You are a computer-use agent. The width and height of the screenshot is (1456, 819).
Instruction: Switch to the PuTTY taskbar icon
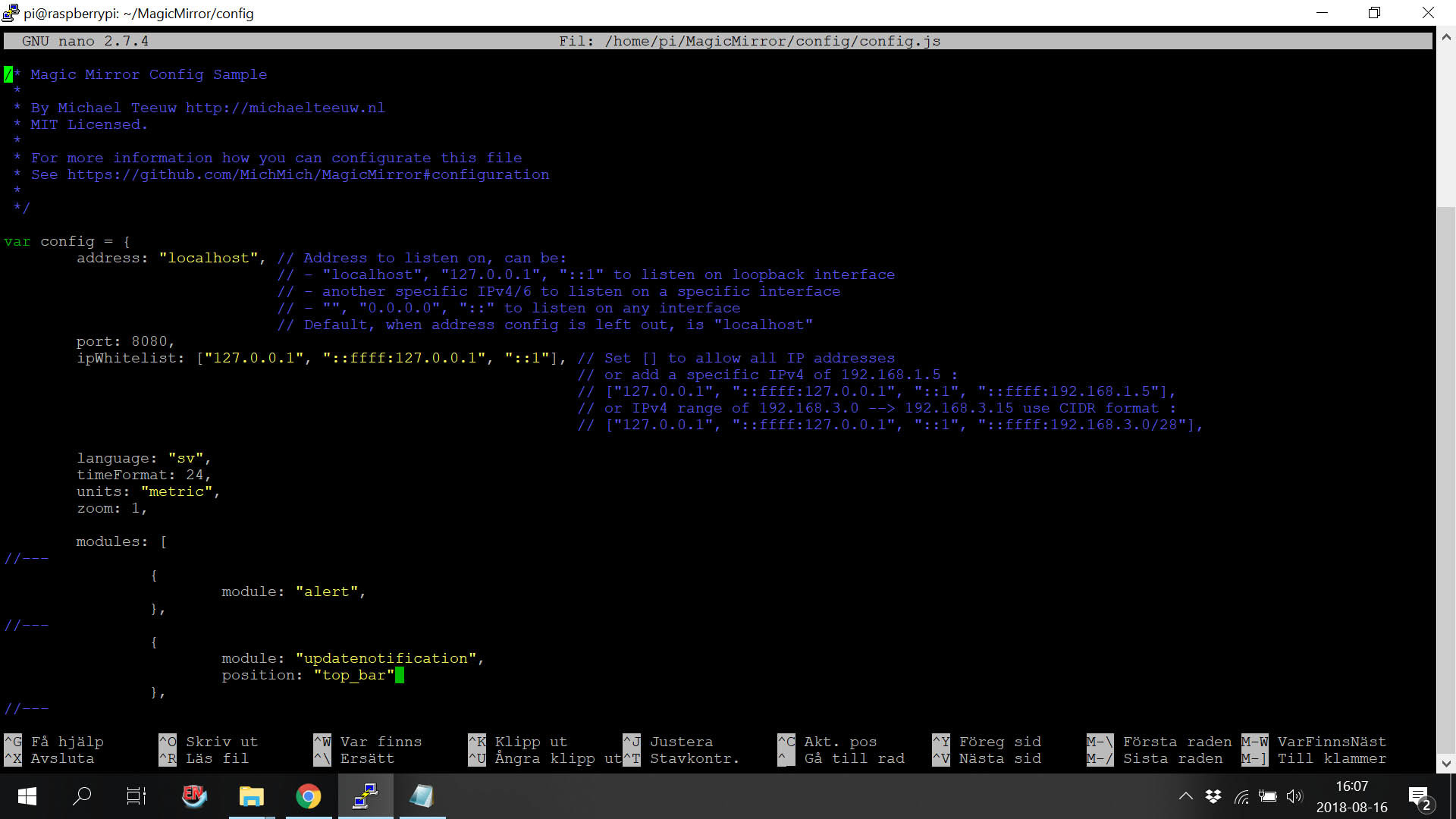(x=366, y=796)
